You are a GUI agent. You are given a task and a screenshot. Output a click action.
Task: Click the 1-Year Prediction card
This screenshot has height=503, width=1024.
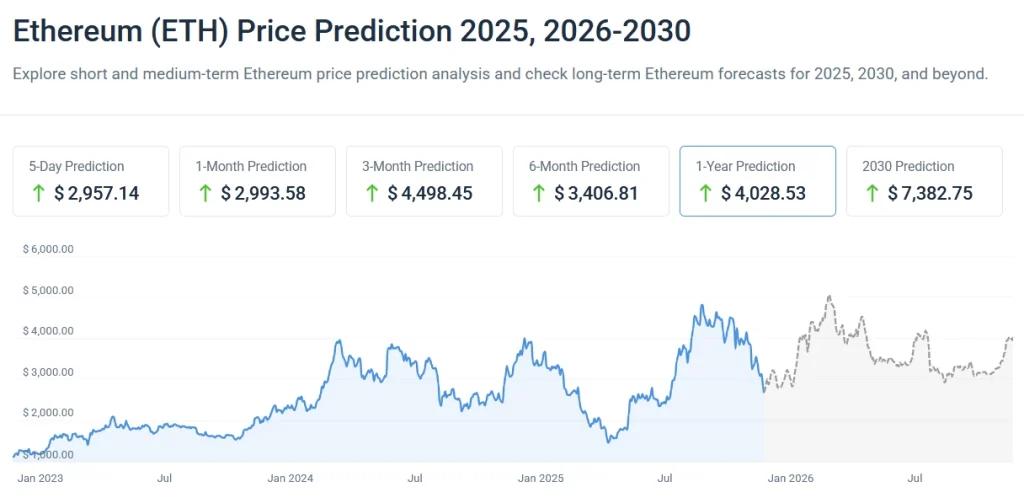(757, 181)
